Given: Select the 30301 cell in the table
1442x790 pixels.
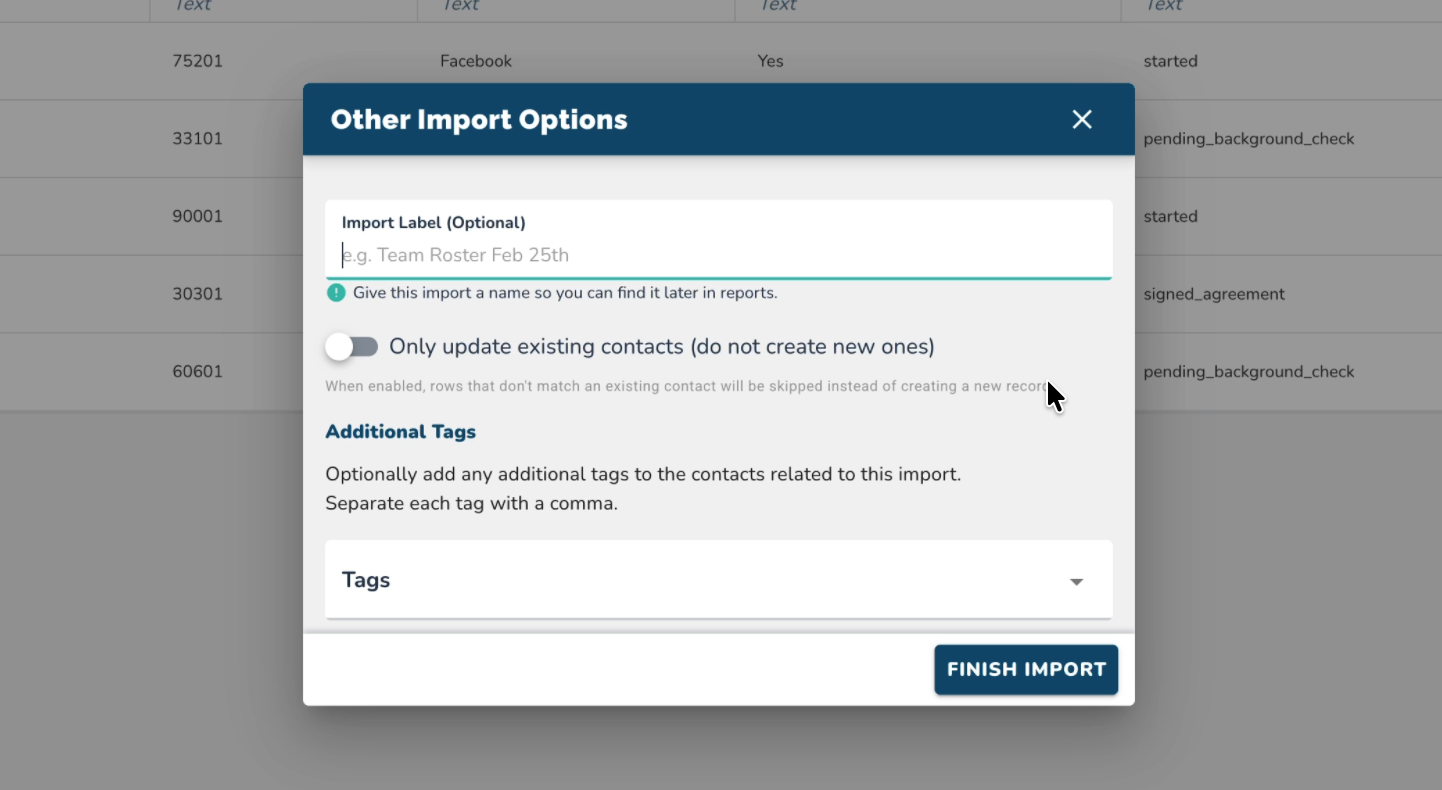Looking at the screenshot, I should [198, 294].
